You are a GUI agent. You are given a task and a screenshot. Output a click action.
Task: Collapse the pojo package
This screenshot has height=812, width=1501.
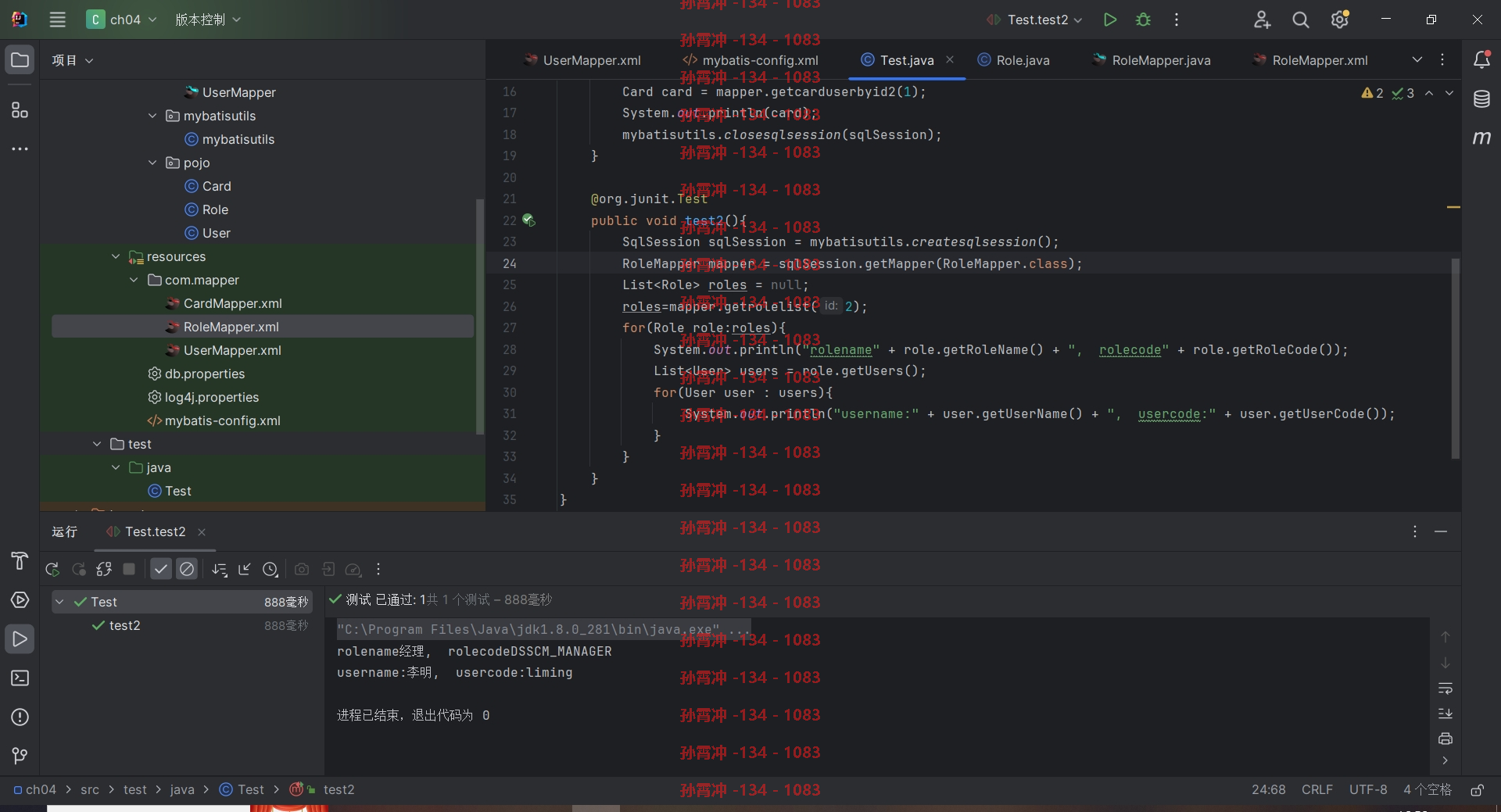click(152, 163)
